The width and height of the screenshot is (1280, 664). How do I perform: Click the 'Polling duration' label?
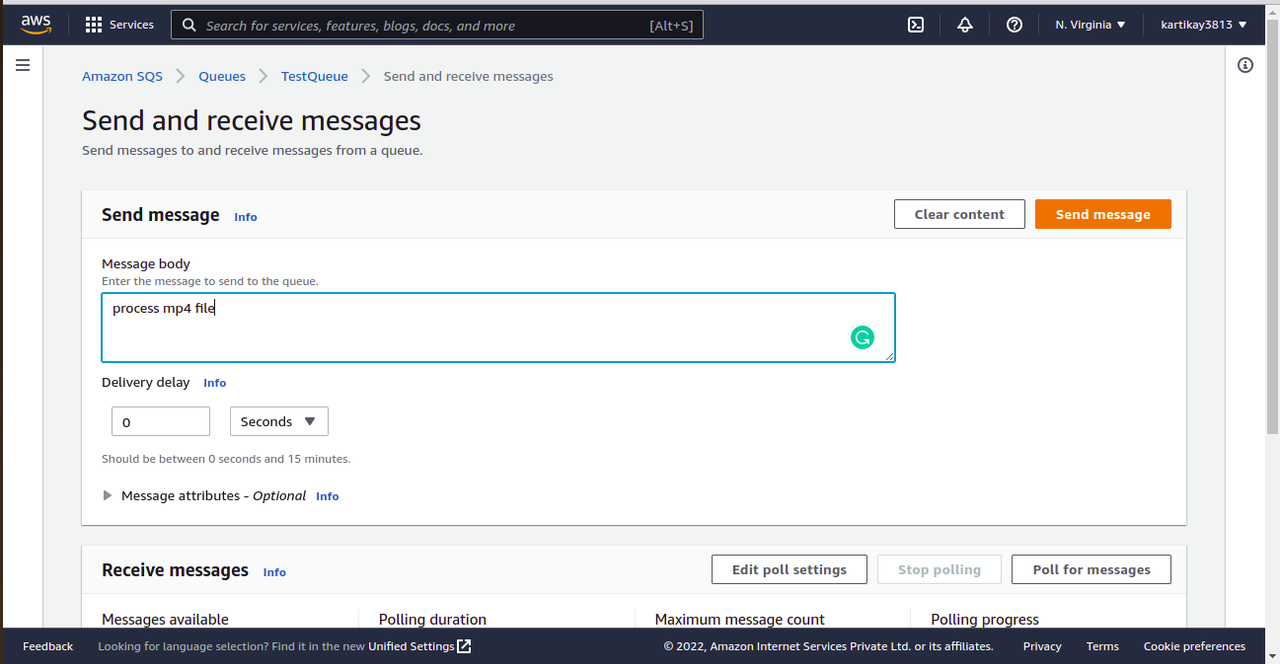point(433,620)
